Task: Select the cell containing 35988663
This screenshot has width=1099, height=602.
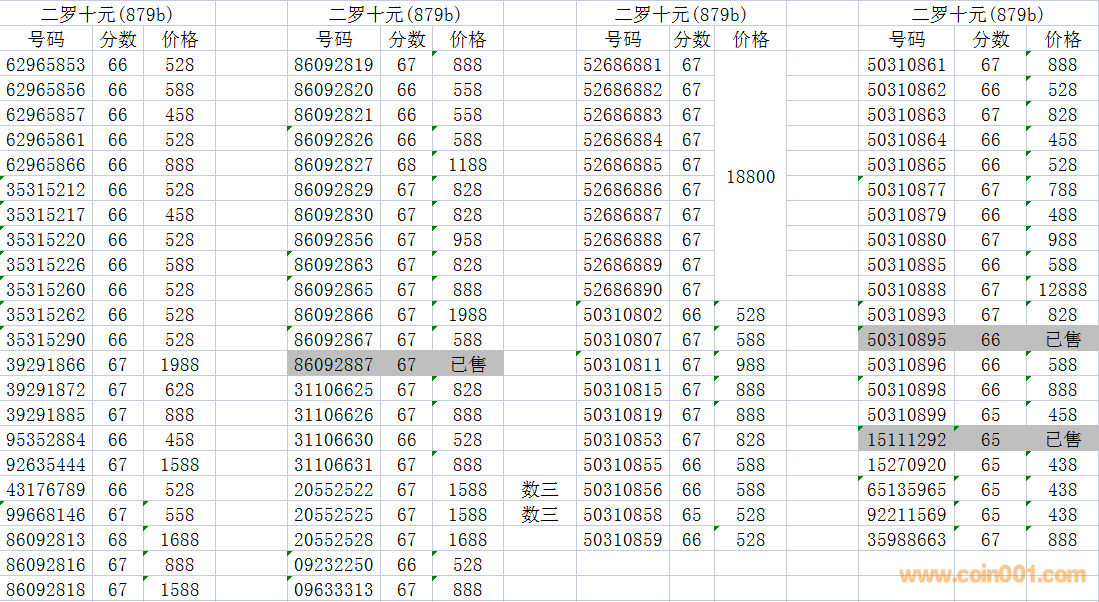Action: click(x=906, y=539)
